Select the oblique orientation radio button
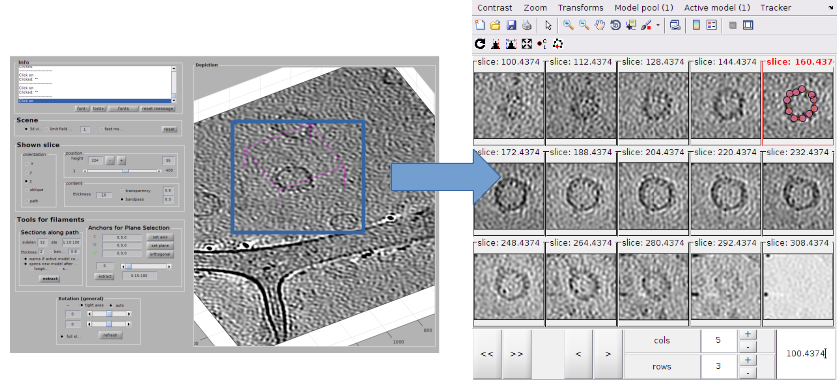837x380 pixels. pos(27,189)
